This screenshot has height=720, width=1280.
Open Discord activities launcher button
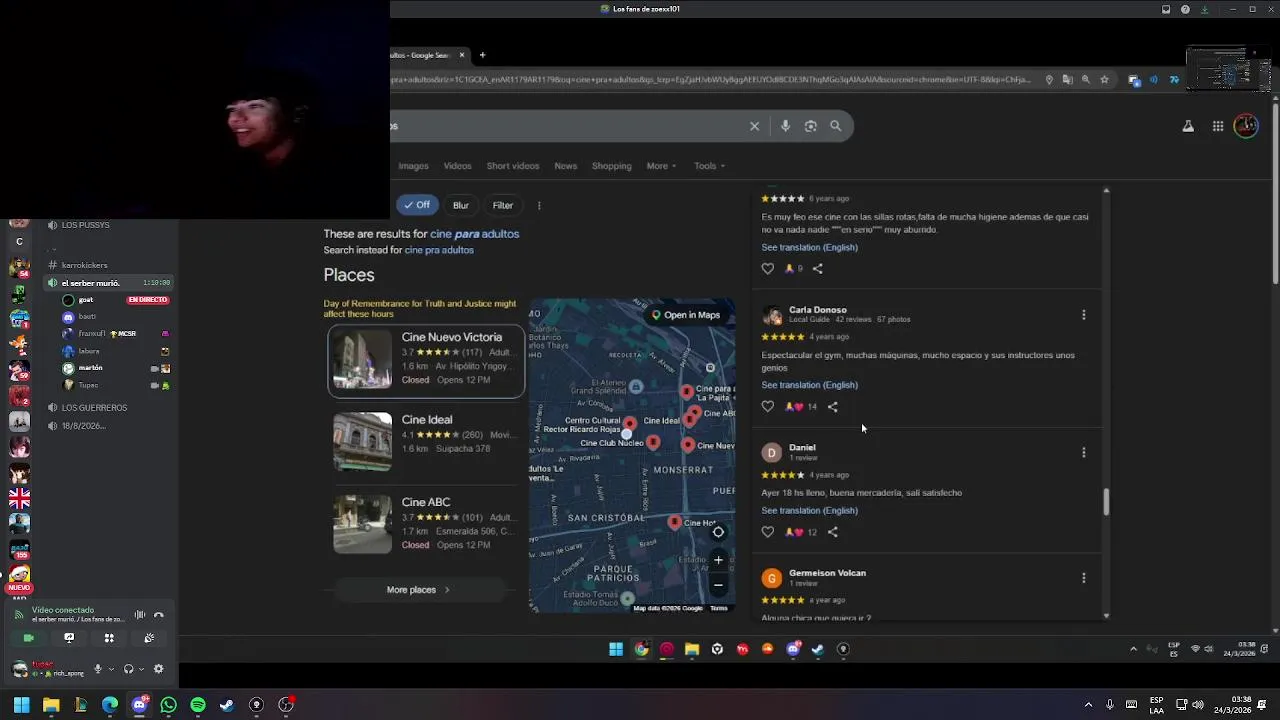(x=109, y=638)
